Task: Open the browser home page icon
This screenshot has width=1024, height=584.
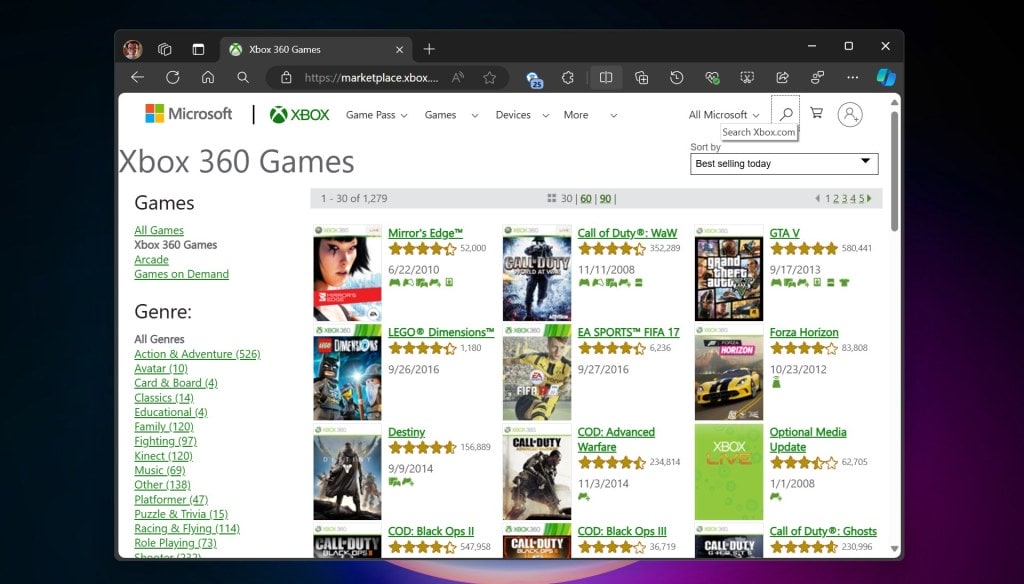Action: pos(208,77)
